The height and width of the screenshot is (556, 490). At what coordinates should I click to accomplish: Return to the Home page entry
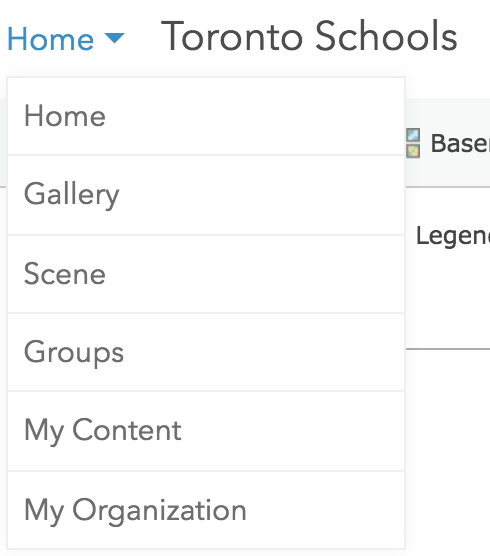(206, 116)
